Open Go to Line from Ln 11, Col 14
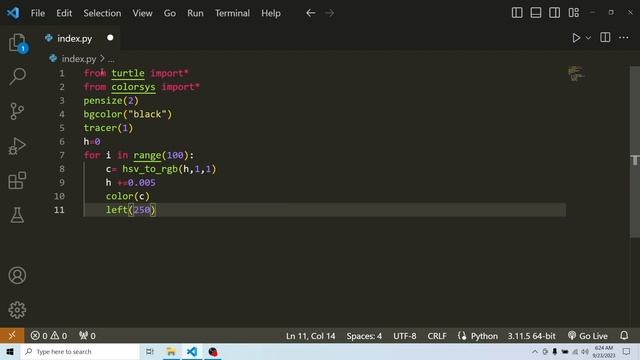 point(310,336)
